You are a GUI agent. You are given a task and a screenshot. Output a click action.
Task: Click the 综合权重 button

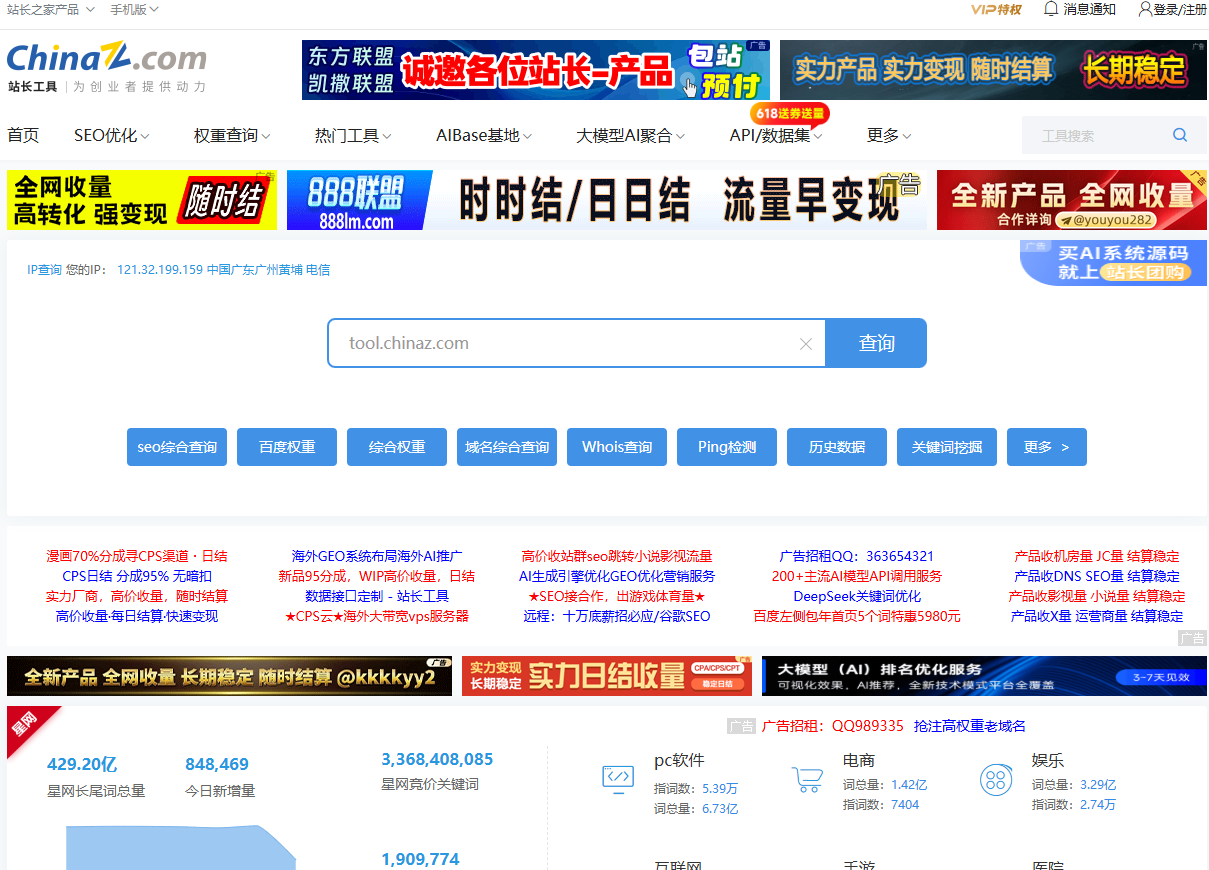click(x=397, y=447)
